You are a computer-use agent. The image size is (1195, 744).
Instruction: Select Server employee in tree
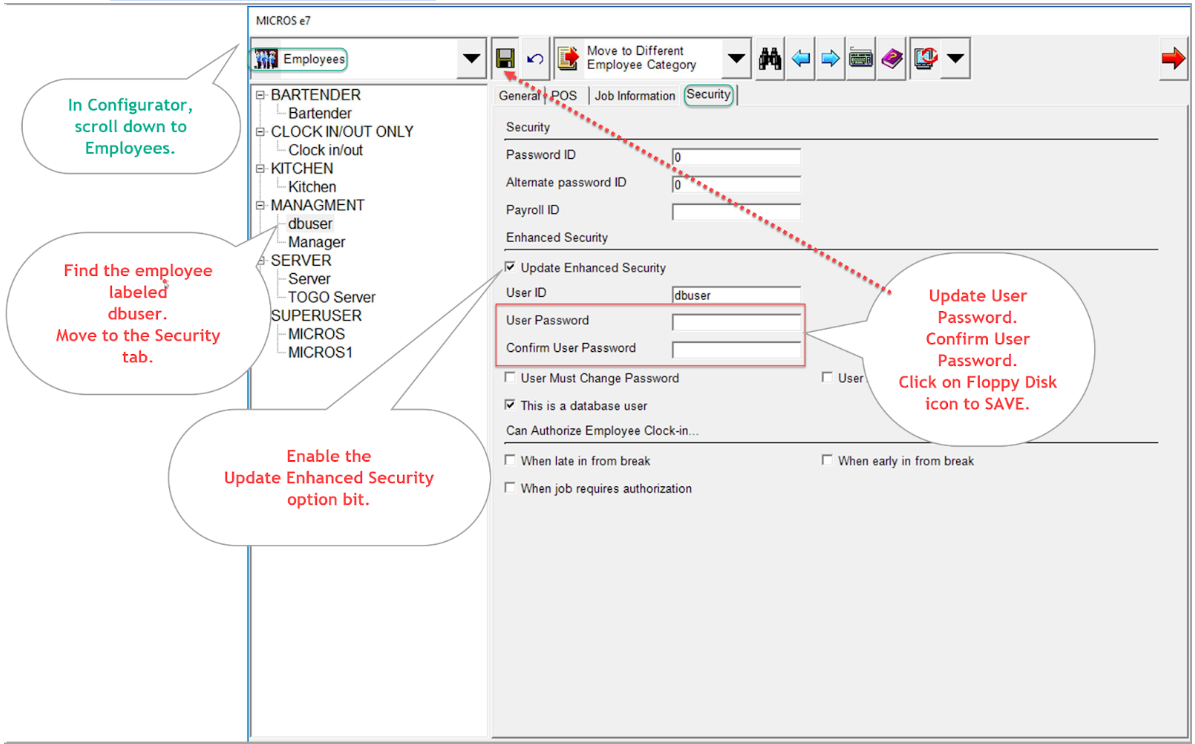click(x=309, y=279)
